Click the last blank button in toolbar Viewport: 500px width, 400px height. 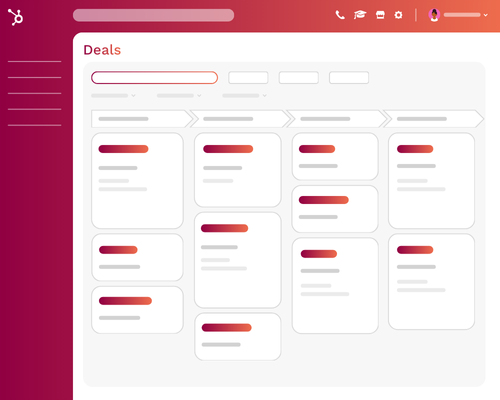tap(349, 77)
